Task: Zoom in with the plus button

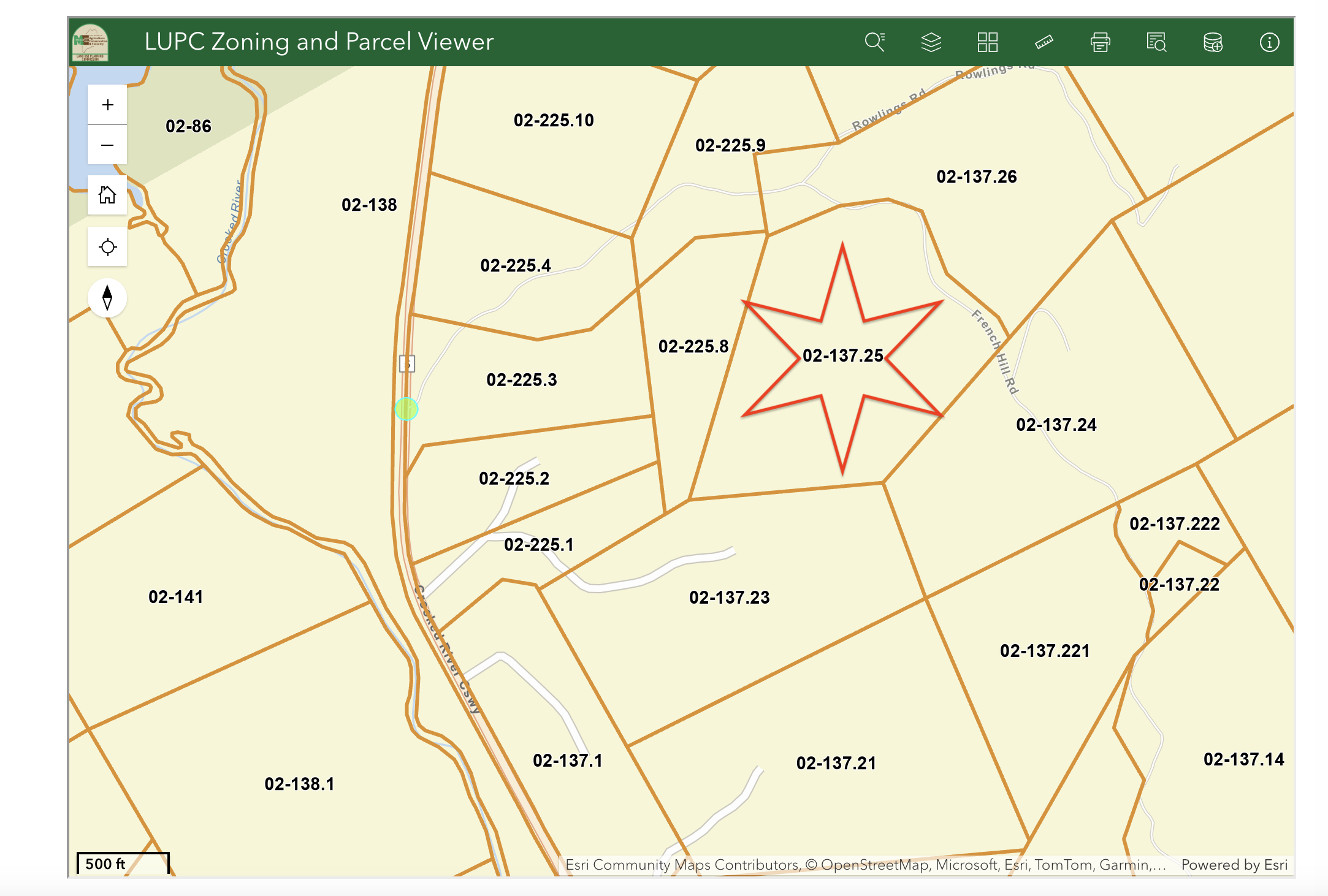Action: point(107,105)
